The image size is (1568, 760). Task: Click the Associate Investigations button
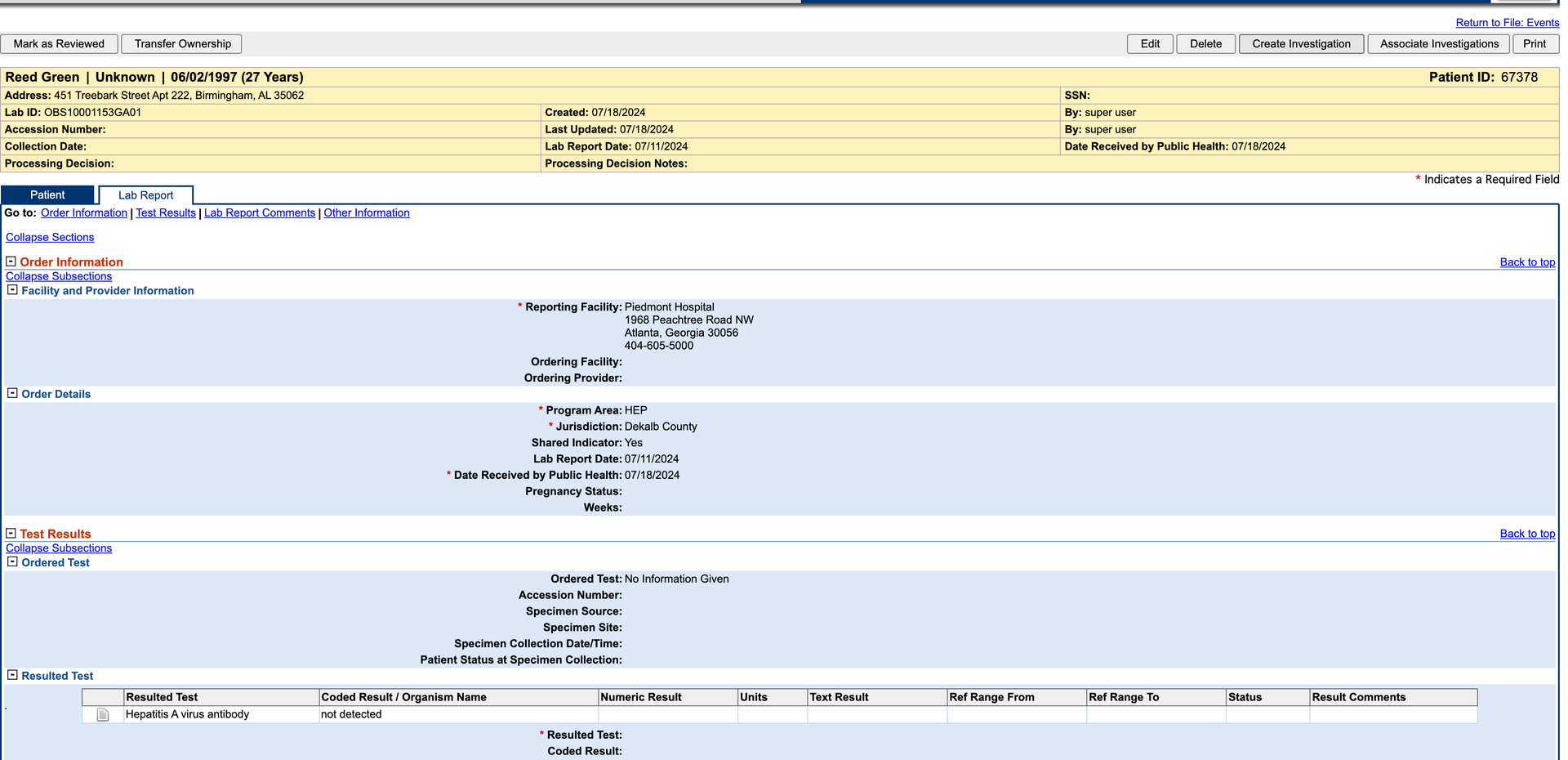click(1439, 43)
